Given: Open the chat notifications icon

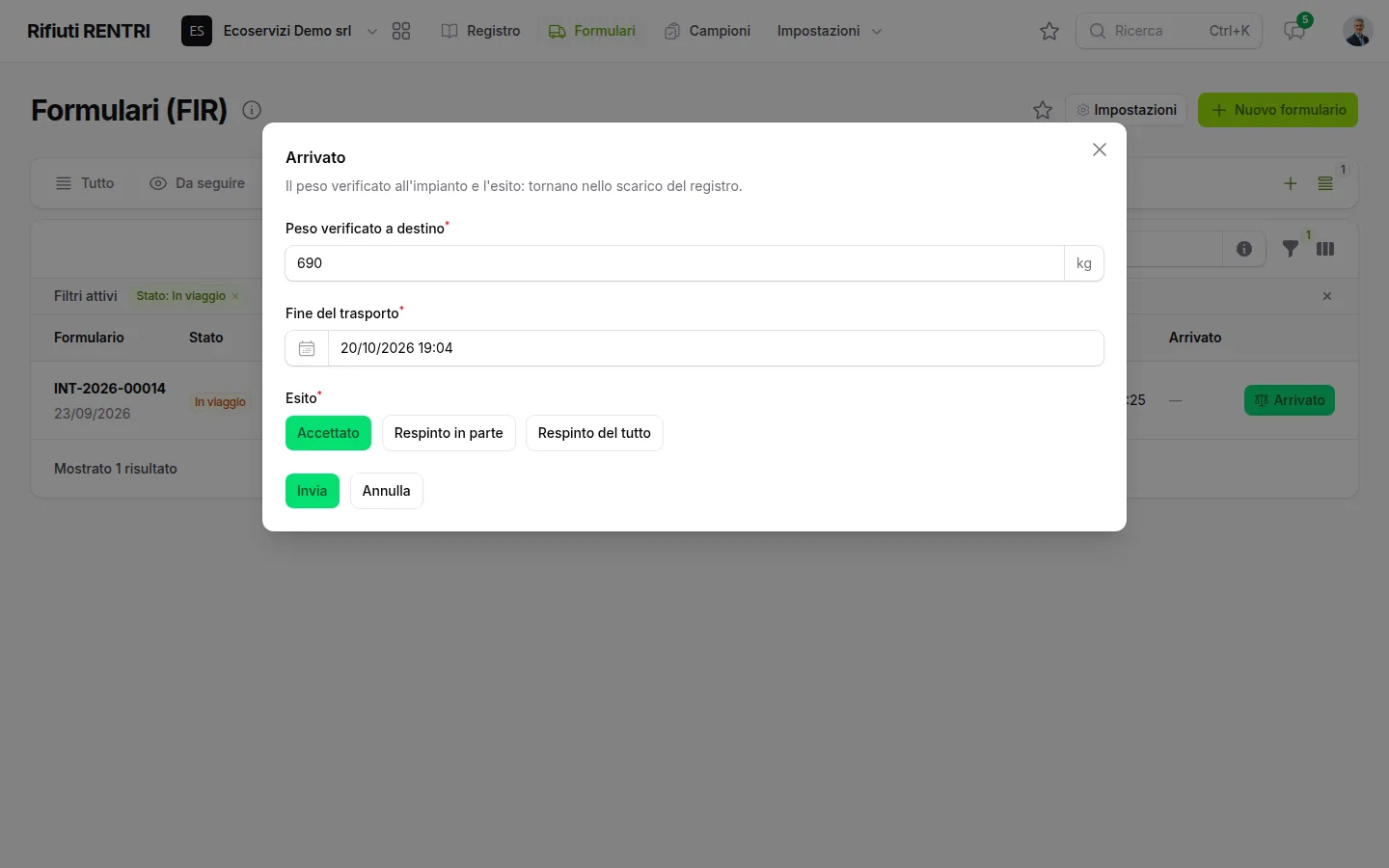Looking at the screenshot, I should (1294, 31).
